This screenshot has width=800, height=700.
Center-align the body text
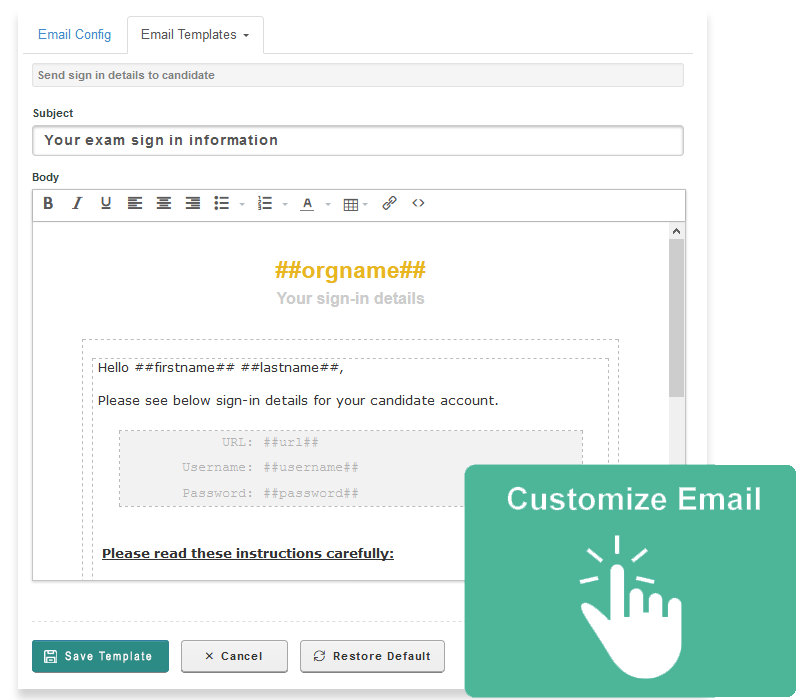164,203
